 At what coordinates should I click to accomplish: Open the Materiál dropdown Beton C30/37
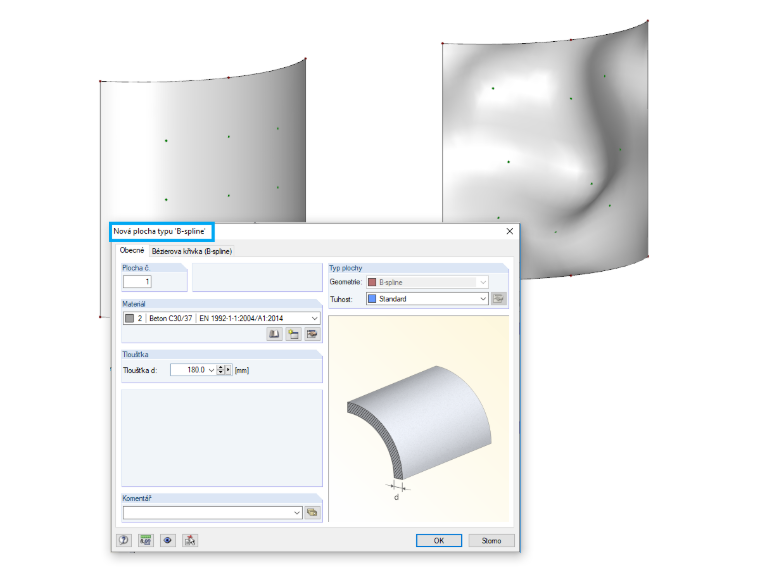[222, 318]
